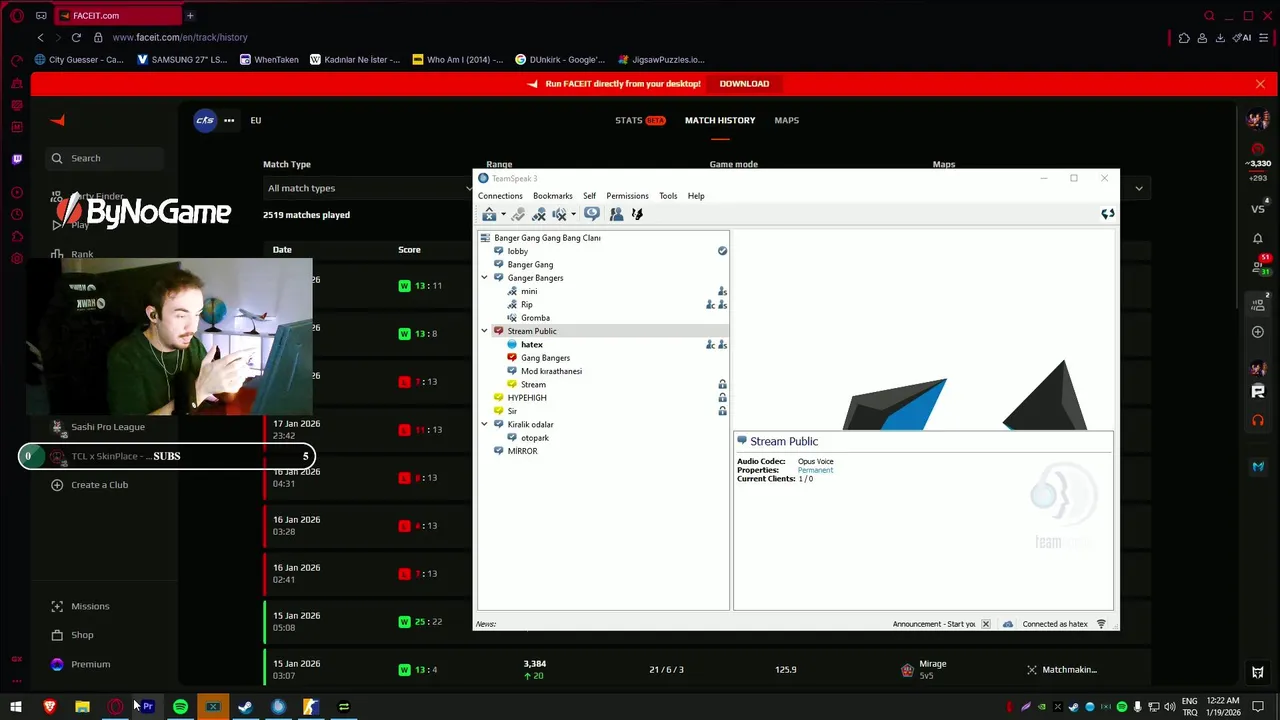Open Connections menu in TeamSpeak
Viewport: 1280px width, 720px height.
(x=500, y=196)
